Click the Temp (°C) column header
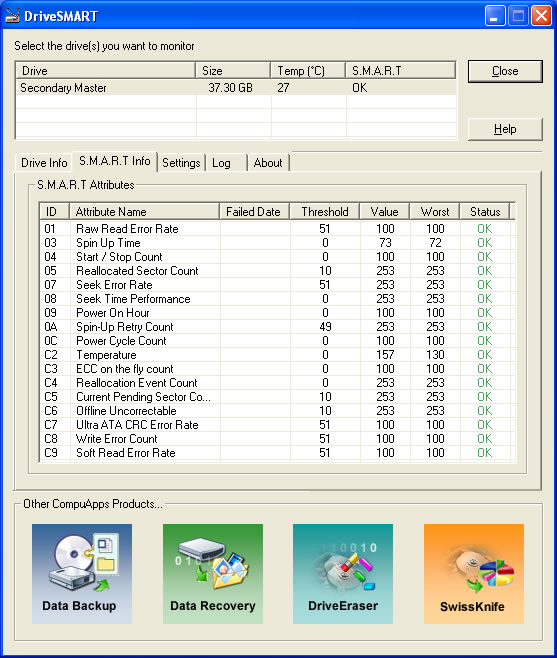 click(x=308, y=70)
